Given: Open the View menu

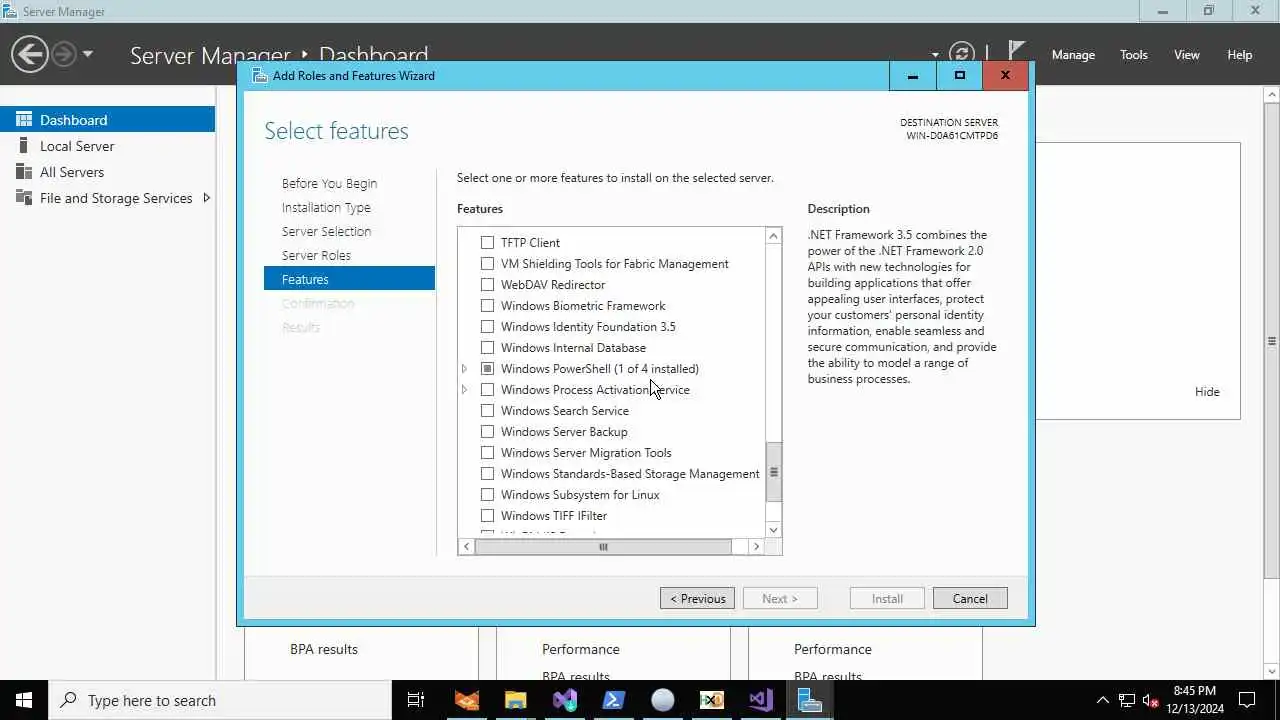Looking at the screenshot, I should tap(1187, 55).
